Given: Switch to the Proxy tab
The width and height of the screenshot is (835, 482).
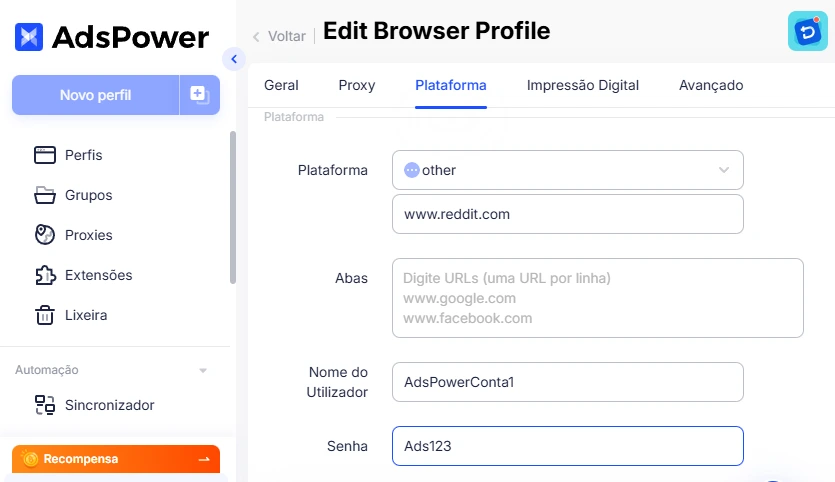Looking at the screenshot, I should click(357, 85).
